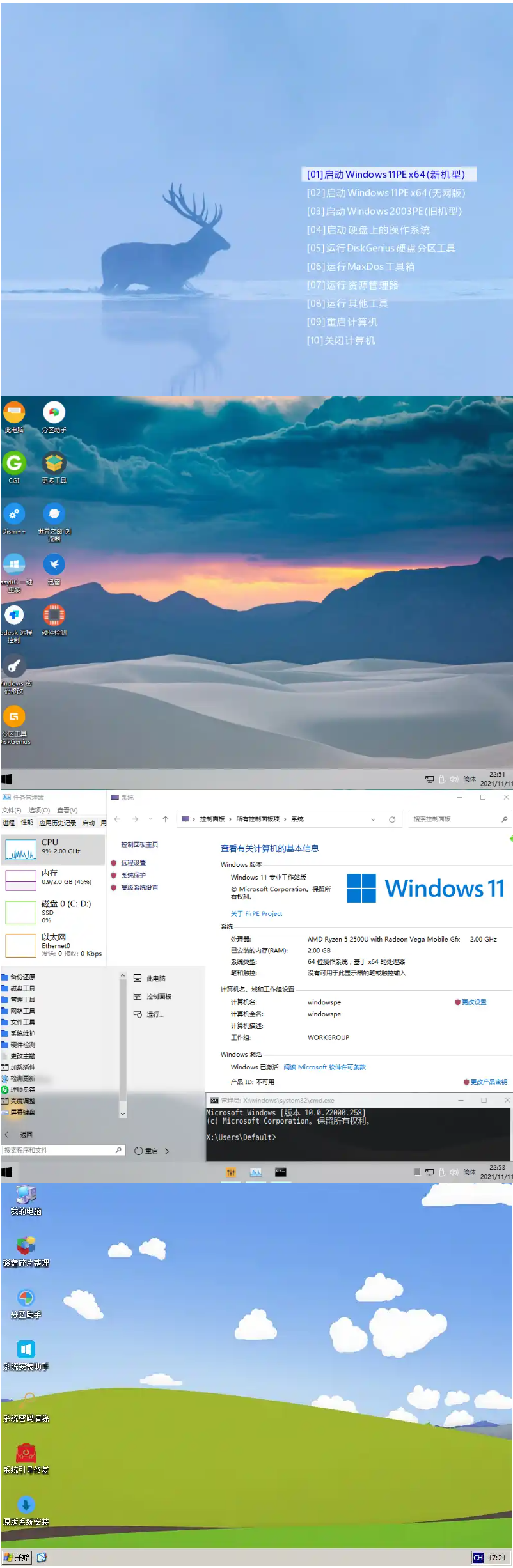Switch to 应用历史记录 tab in Task Manager

click(58, 823)
